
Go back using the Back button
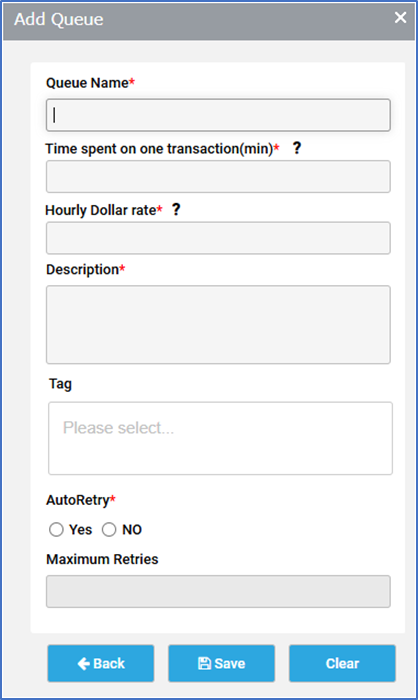[x=101, y=663]
